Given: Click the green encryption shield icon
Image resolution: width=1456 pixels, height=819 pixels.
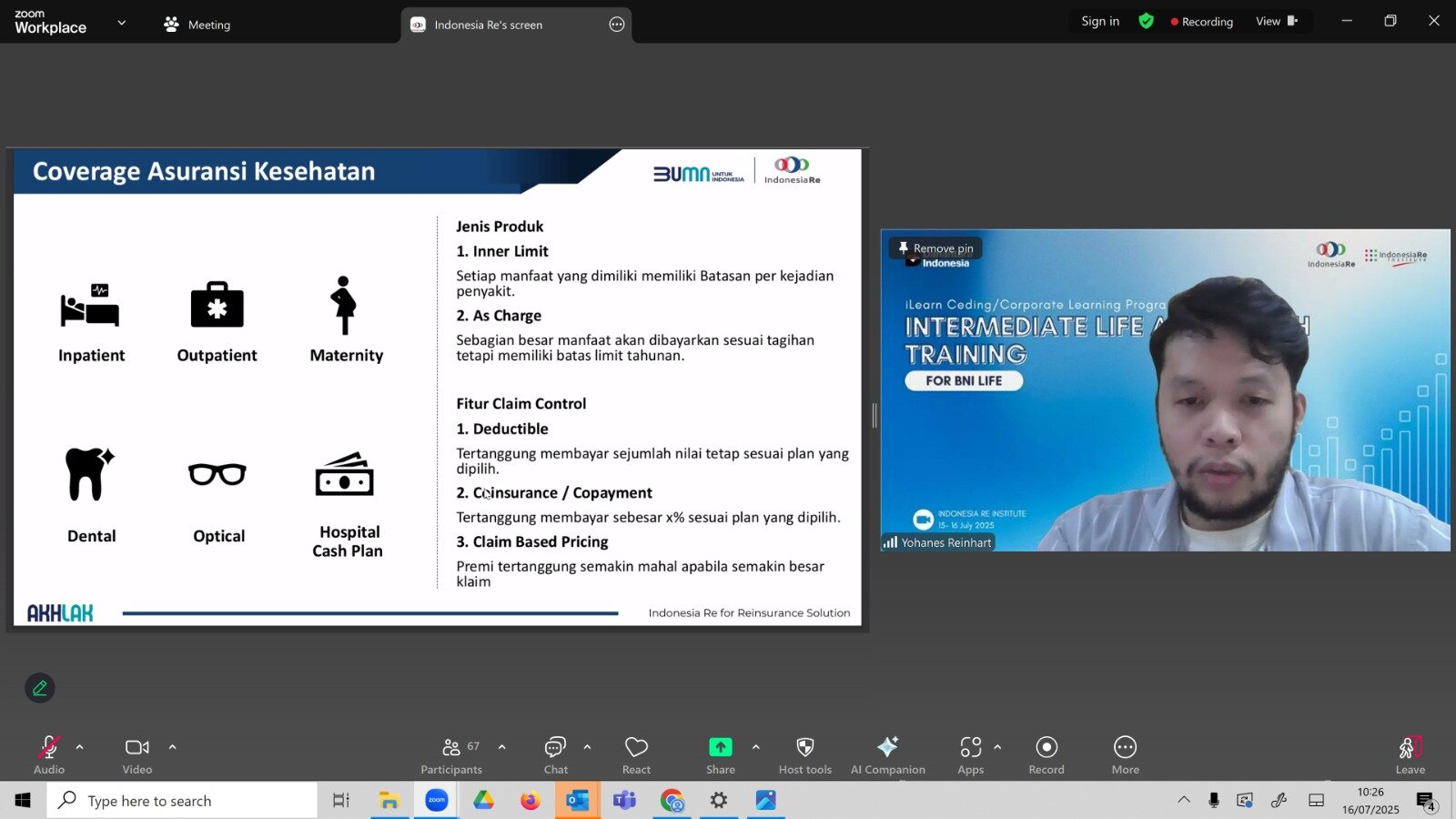Looking at the screenshot, I should point(1147,21).
